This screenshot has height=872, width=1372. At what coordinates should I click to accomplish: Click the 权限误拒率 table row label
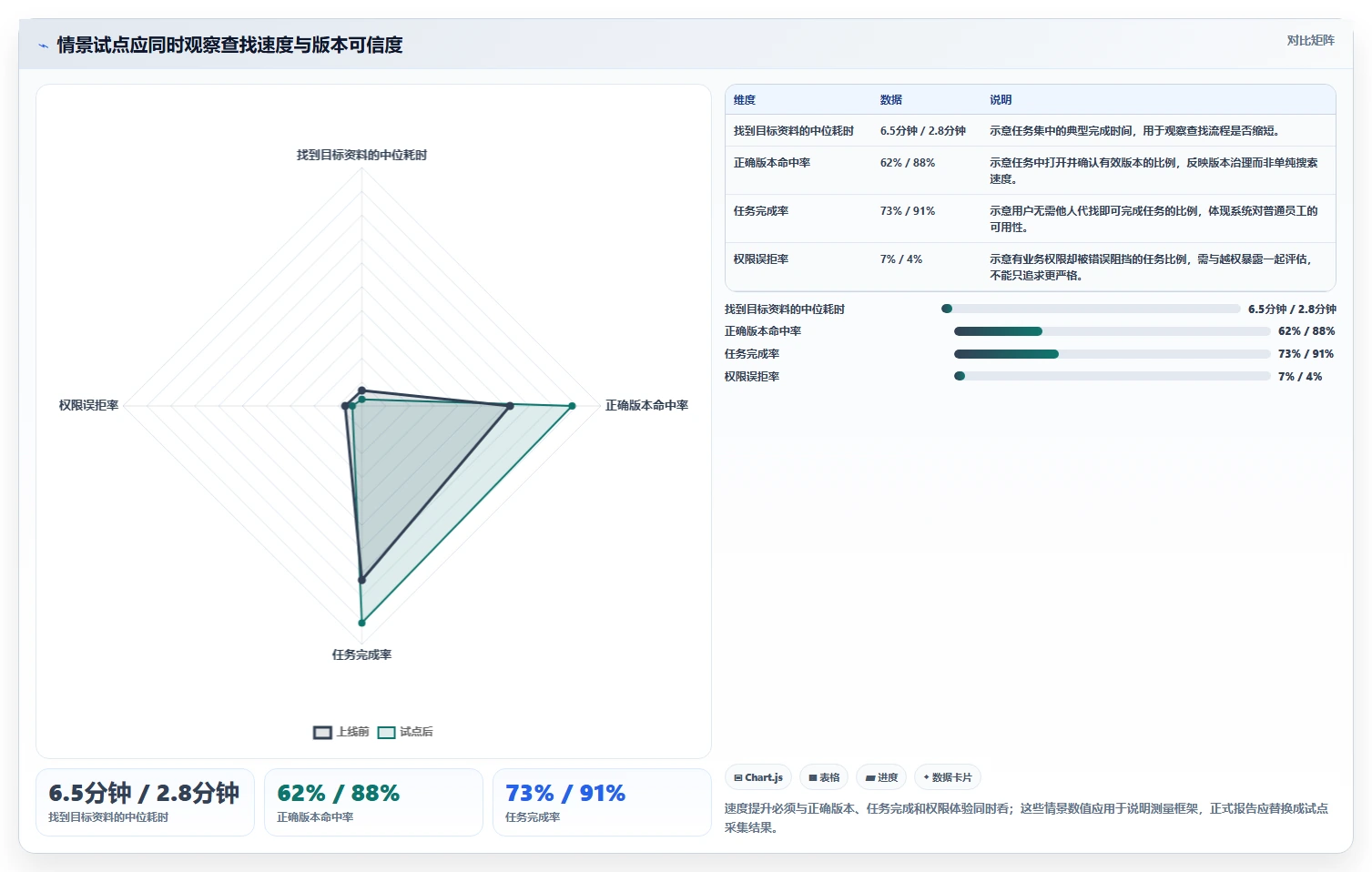[x=761, y=259]
